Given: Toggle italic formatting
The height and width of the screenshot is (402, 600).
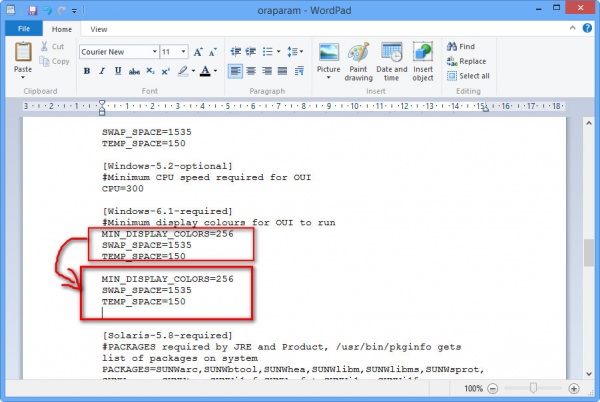Looking at the screenshot, I should click(x=102, y=71).
